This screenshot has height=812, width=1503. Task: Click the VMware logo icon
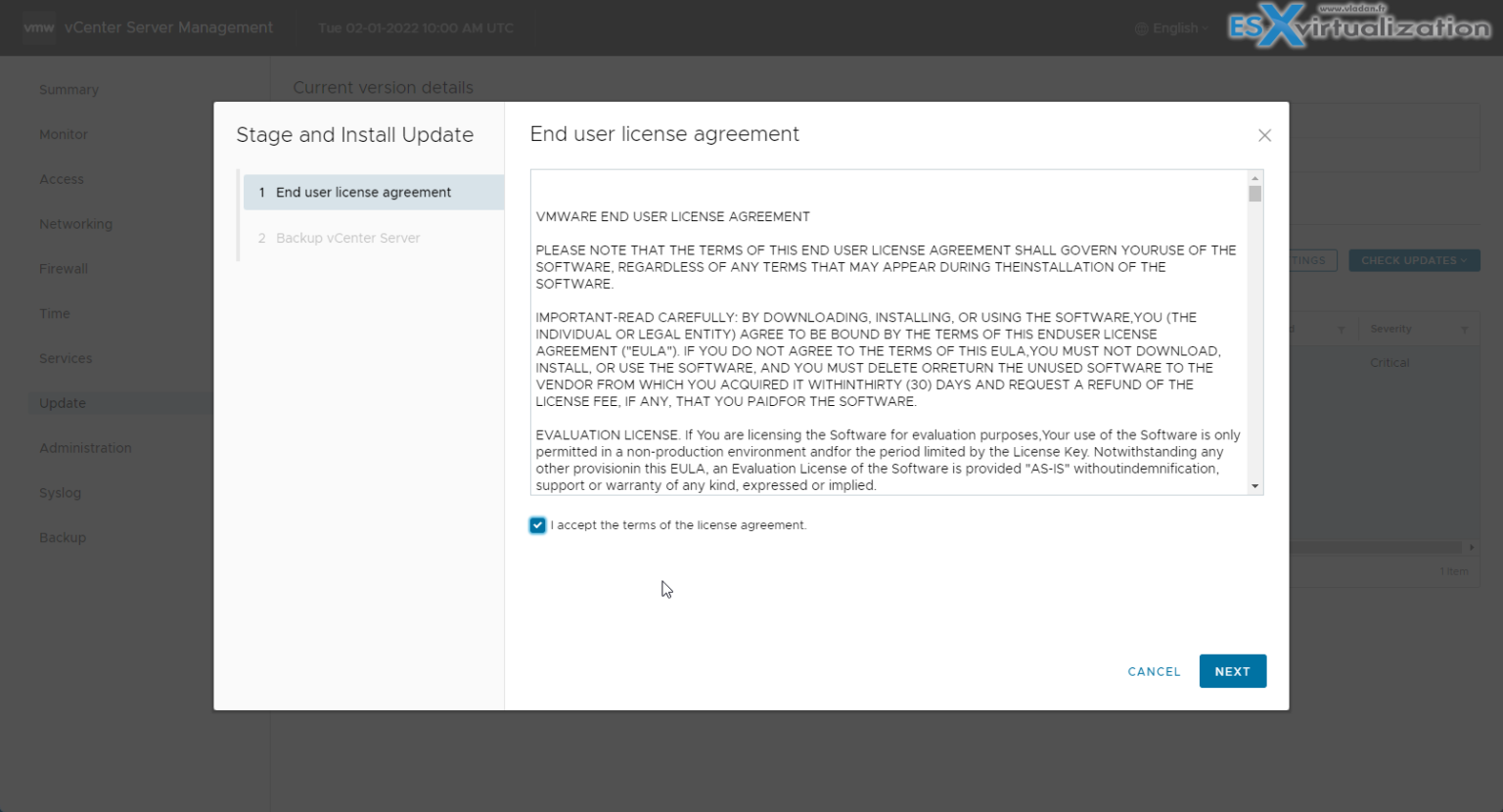point(39,27)
